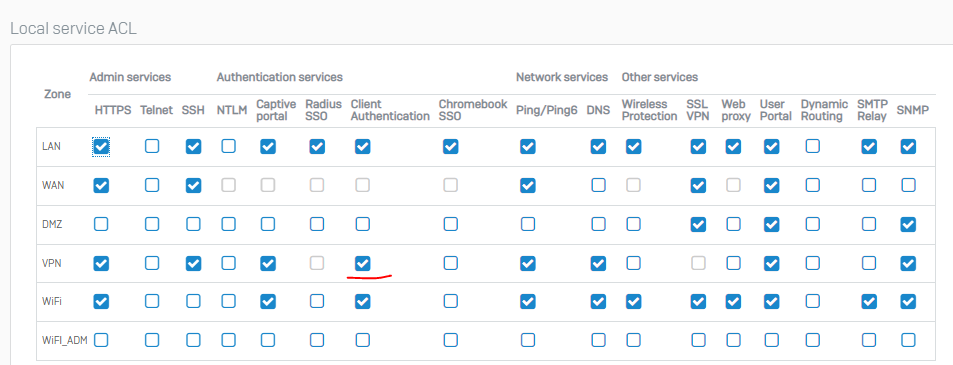Enable Telnet for the LAN zone

[x=152, y=146]
